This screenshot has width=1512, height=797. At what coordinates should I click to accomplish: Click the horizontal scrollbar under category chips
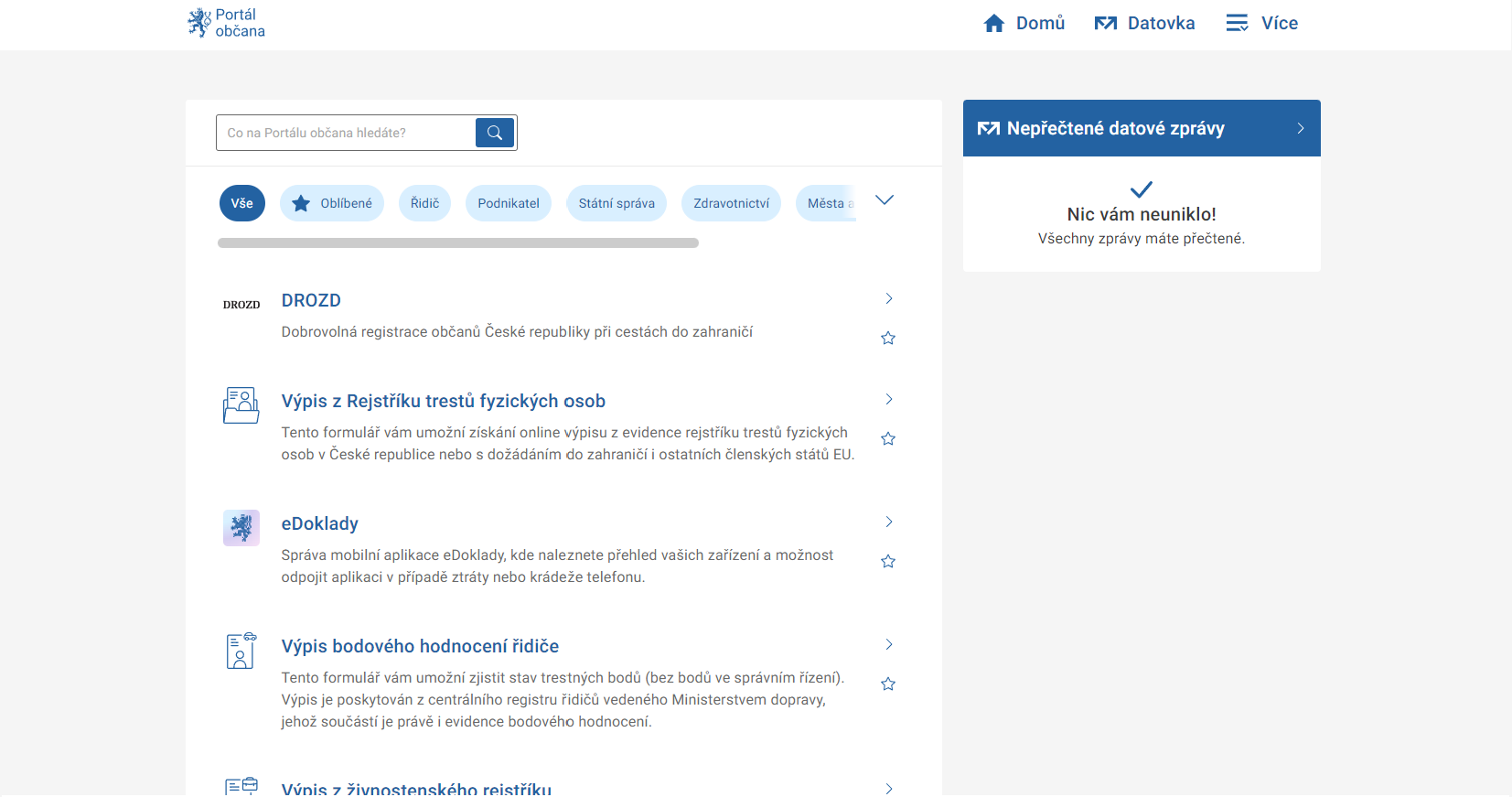tap(458, 243)
